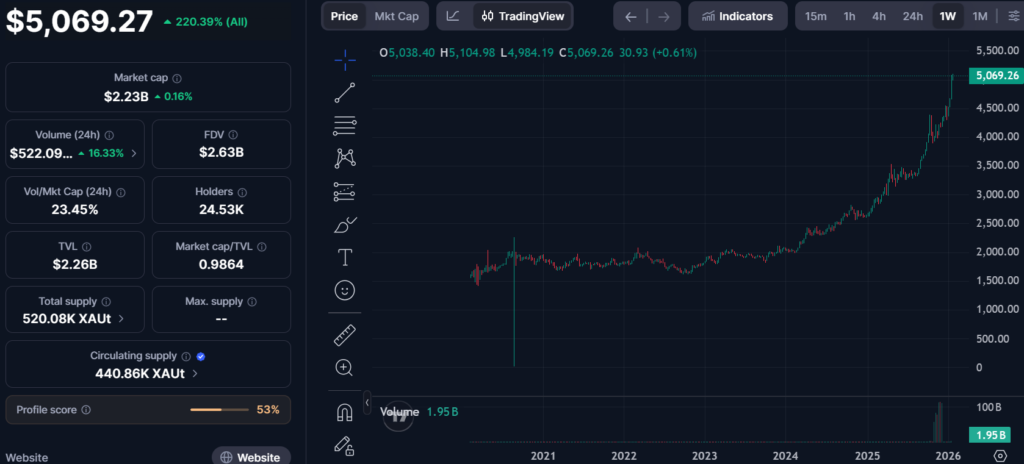The height and width of the screenshot is (464, 1024).
Task: Expand Circulating supply details chevron
Action: coord(195,373)
